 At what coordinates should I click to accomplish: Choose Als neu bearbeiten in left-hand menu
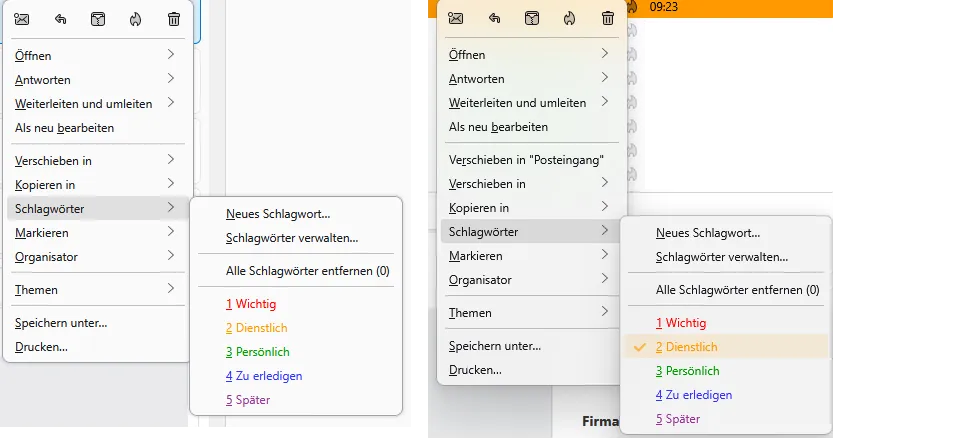pyautogui.click(x=96, y=128)
